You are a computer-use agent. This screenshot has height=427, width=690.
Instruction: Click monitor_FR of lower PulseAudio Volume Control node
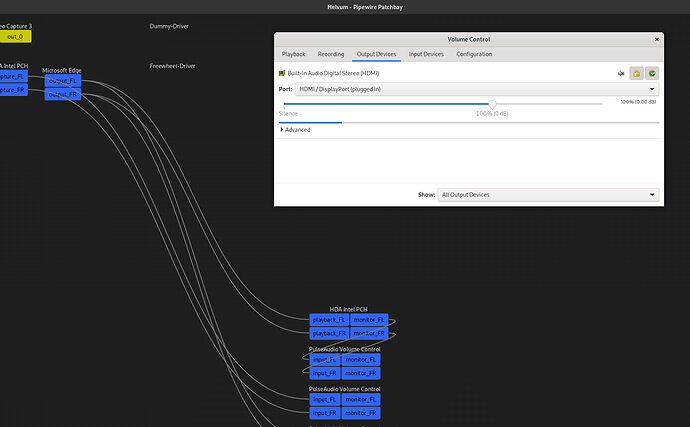tap(361, 413)
